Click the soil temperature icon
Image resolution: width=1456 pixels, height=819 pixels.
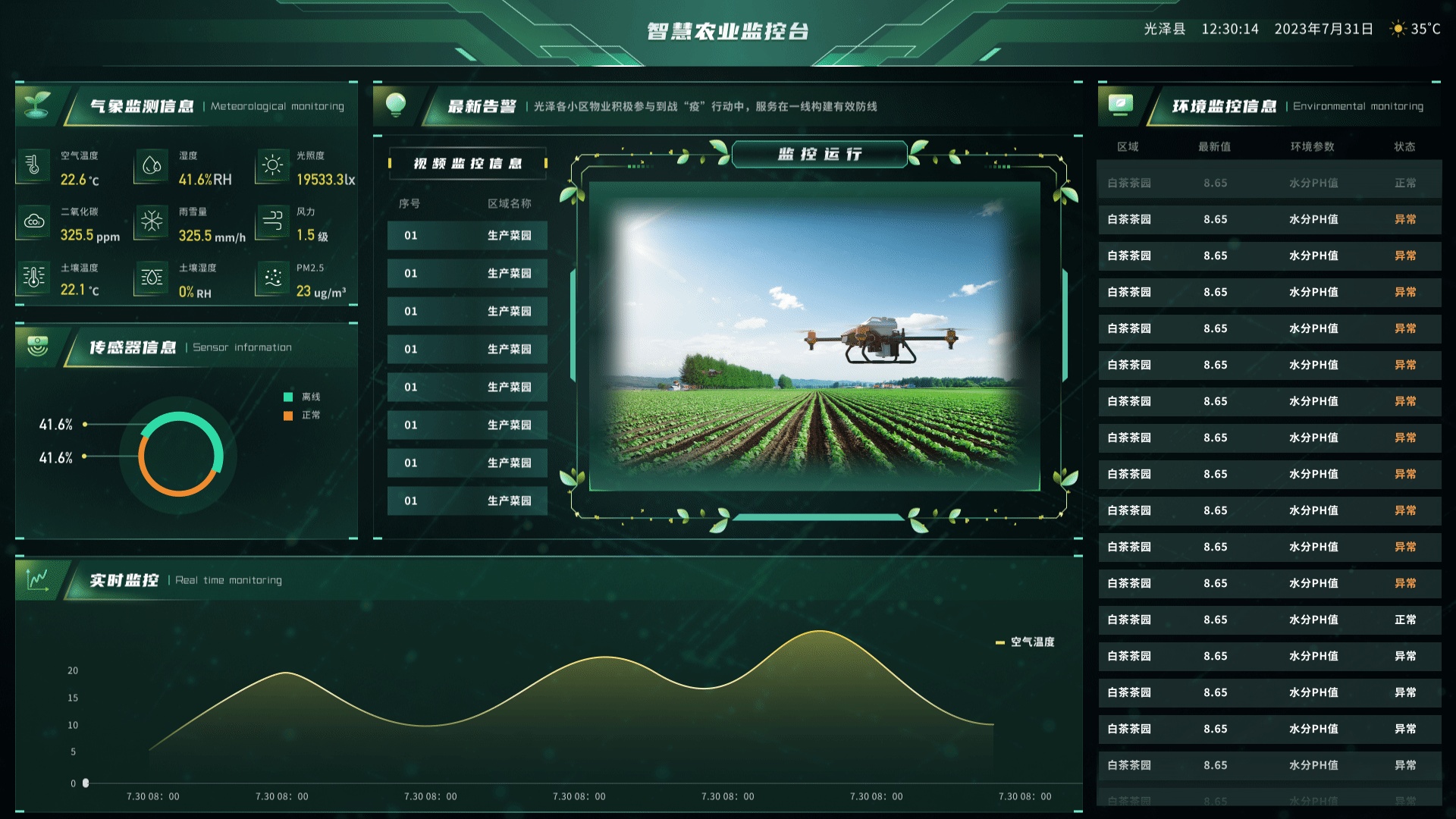click(33, 278)
